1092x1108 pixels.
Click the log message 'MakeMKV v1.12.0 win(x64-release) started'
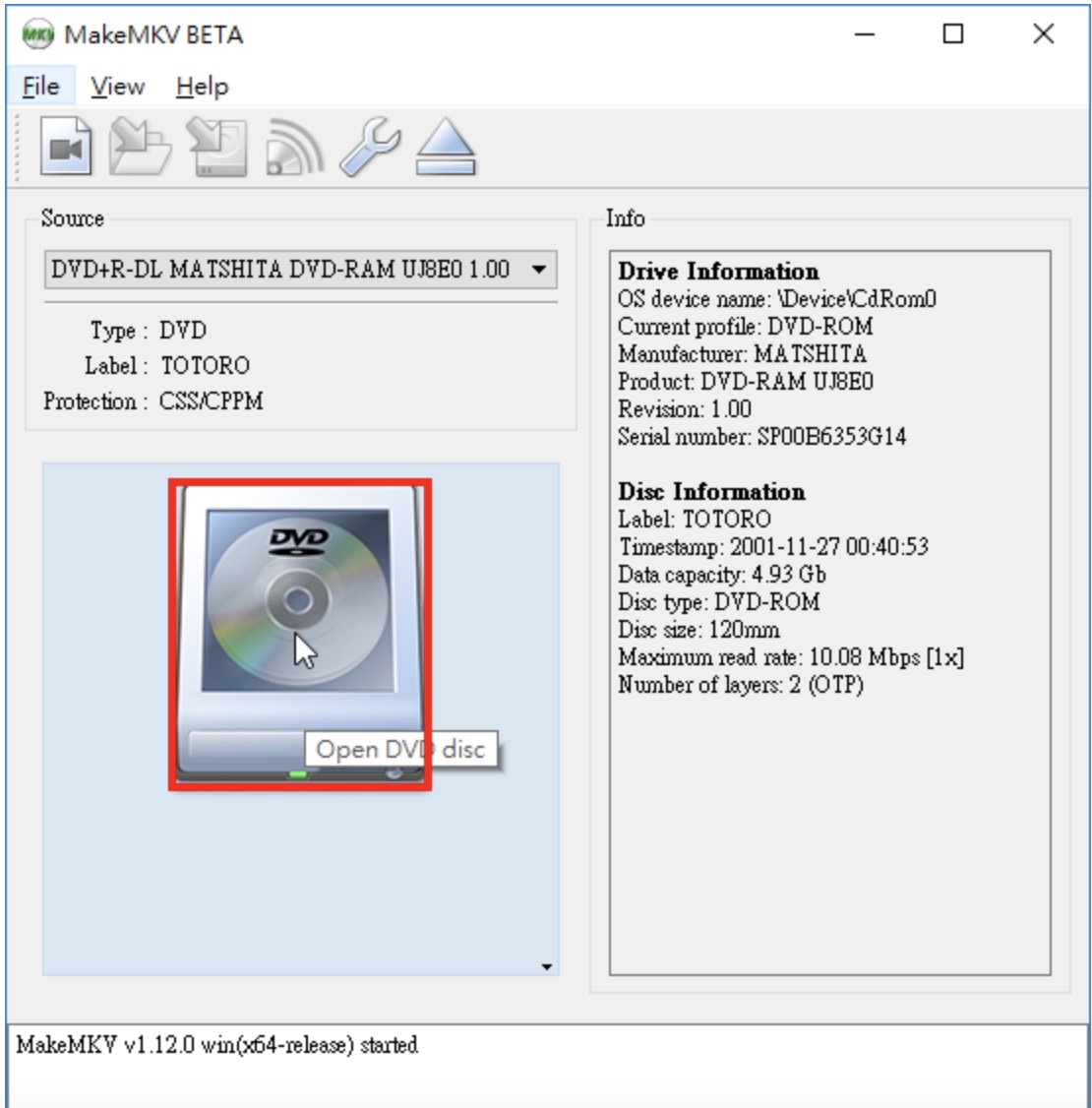pos(216,1044)
